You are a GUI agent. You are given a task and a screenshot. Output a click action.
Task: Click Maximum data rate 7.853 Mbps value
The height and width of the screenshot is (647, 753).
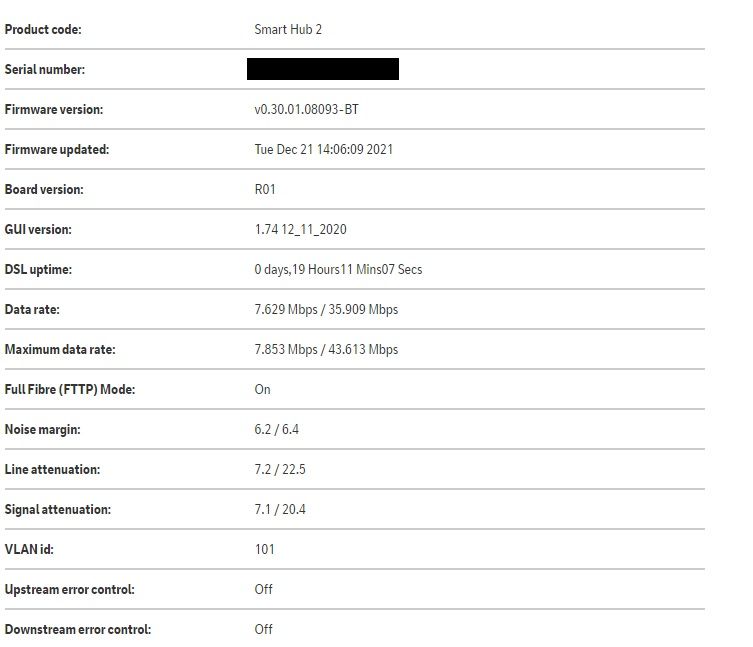click(x=284, y=350)
